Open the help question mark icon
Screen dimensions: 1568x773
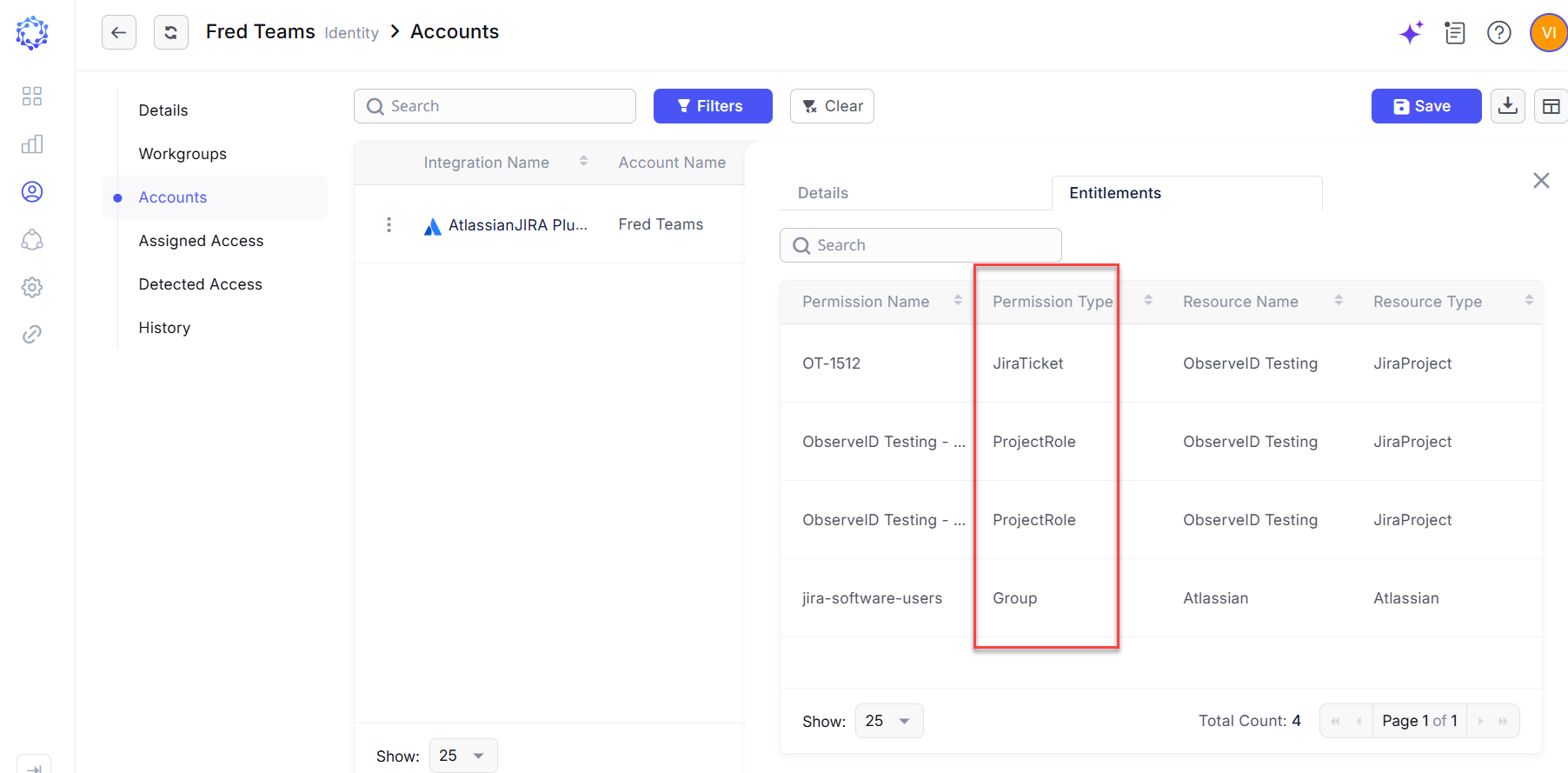click(x=1499, y=33)
